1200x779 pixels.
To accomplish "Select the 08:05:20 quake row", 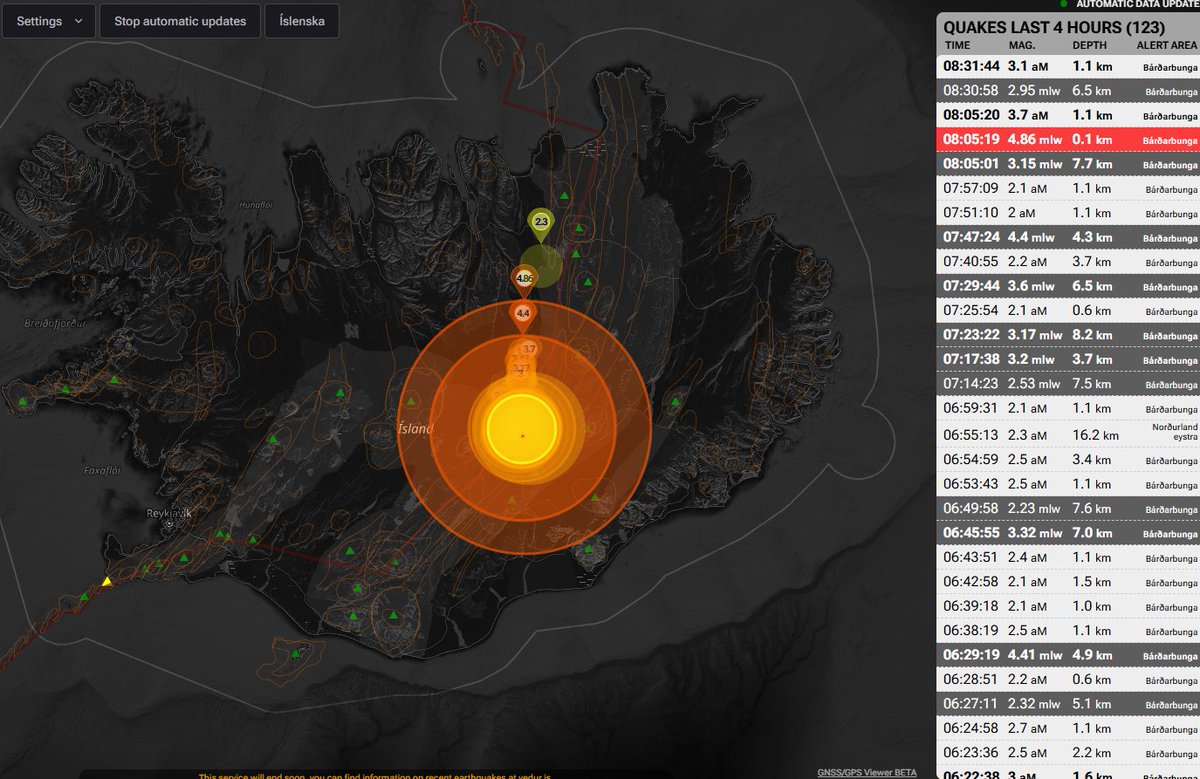I will (1067, 115).
